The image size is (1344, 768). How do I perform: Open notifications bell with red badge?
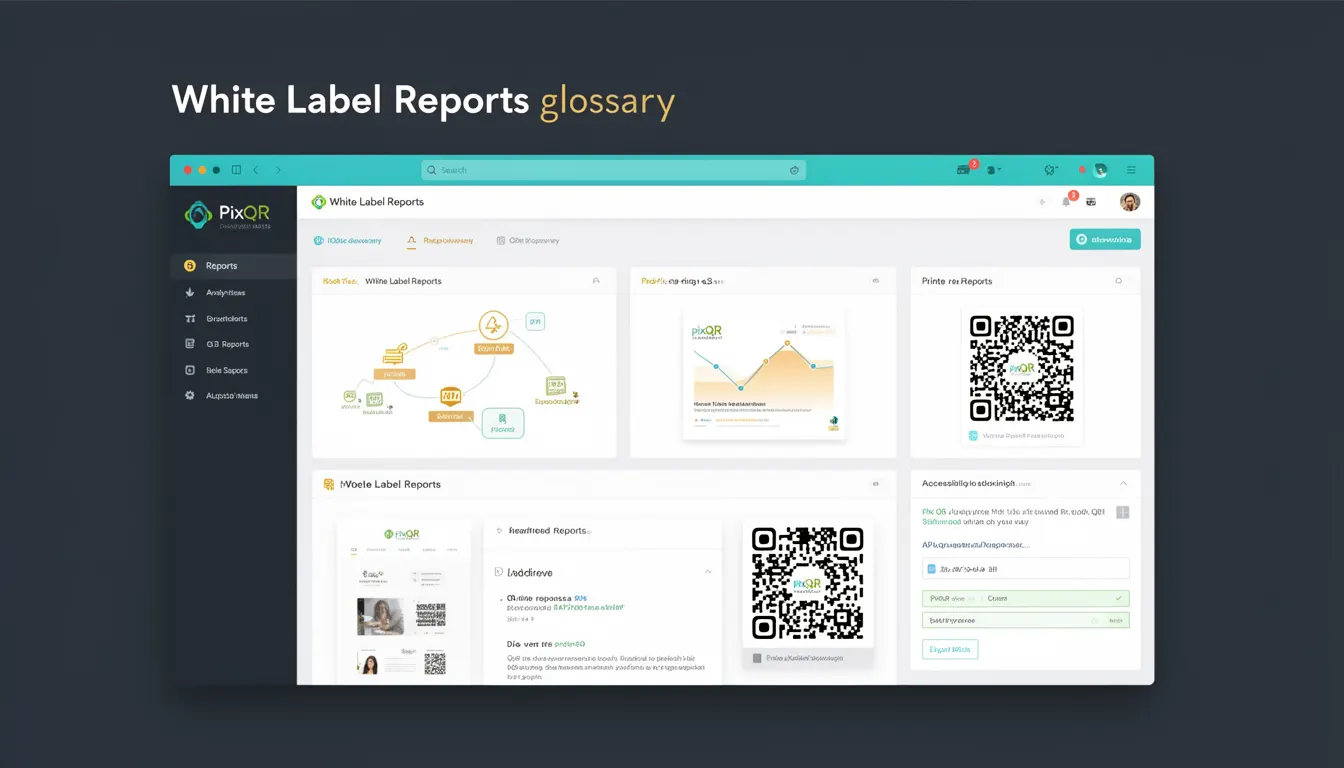[1068, 200]
